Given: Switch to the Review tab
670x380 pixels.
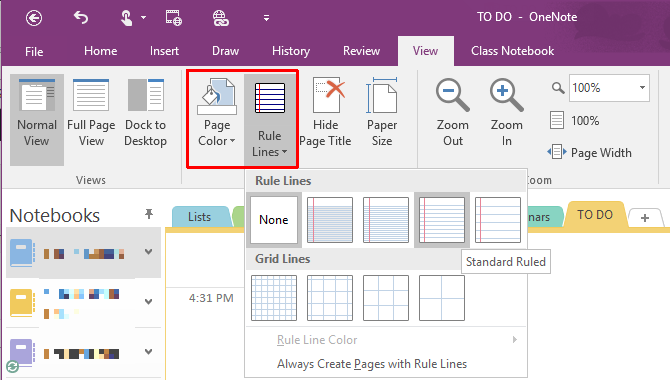Looking at the screenshot, I should coord(361,51).
